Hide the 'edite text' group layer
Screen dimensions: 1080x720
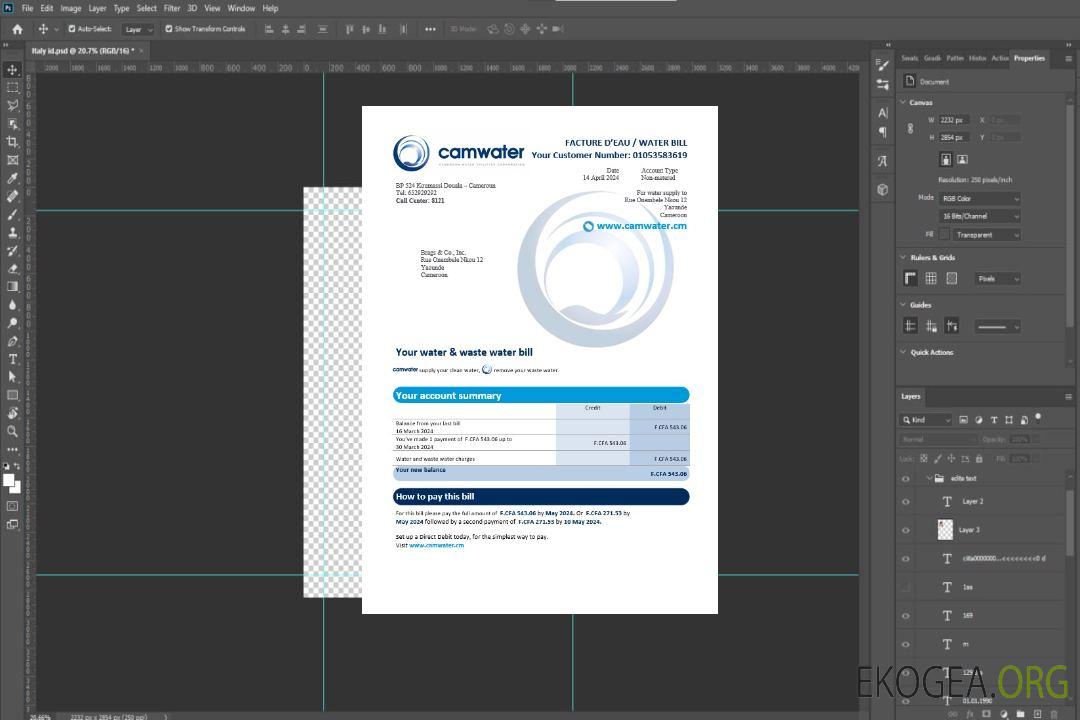pos(906,479)
